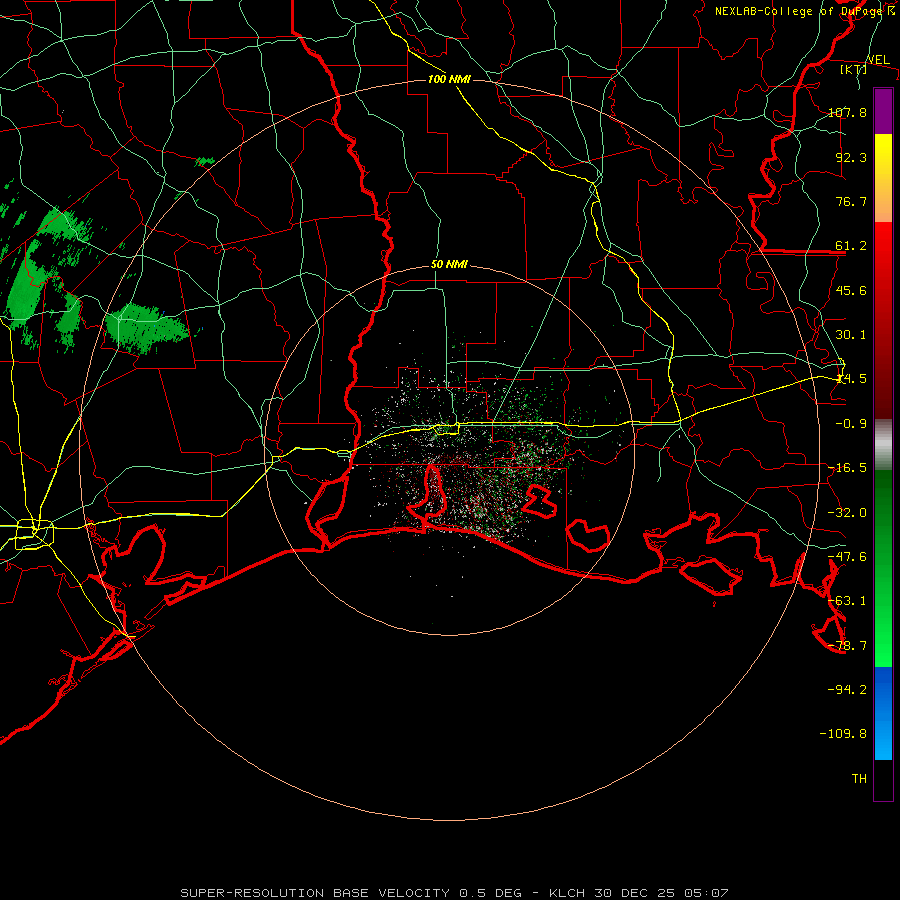
Task: Select the -47.6 scale value
Action: (x=847, y=557)
